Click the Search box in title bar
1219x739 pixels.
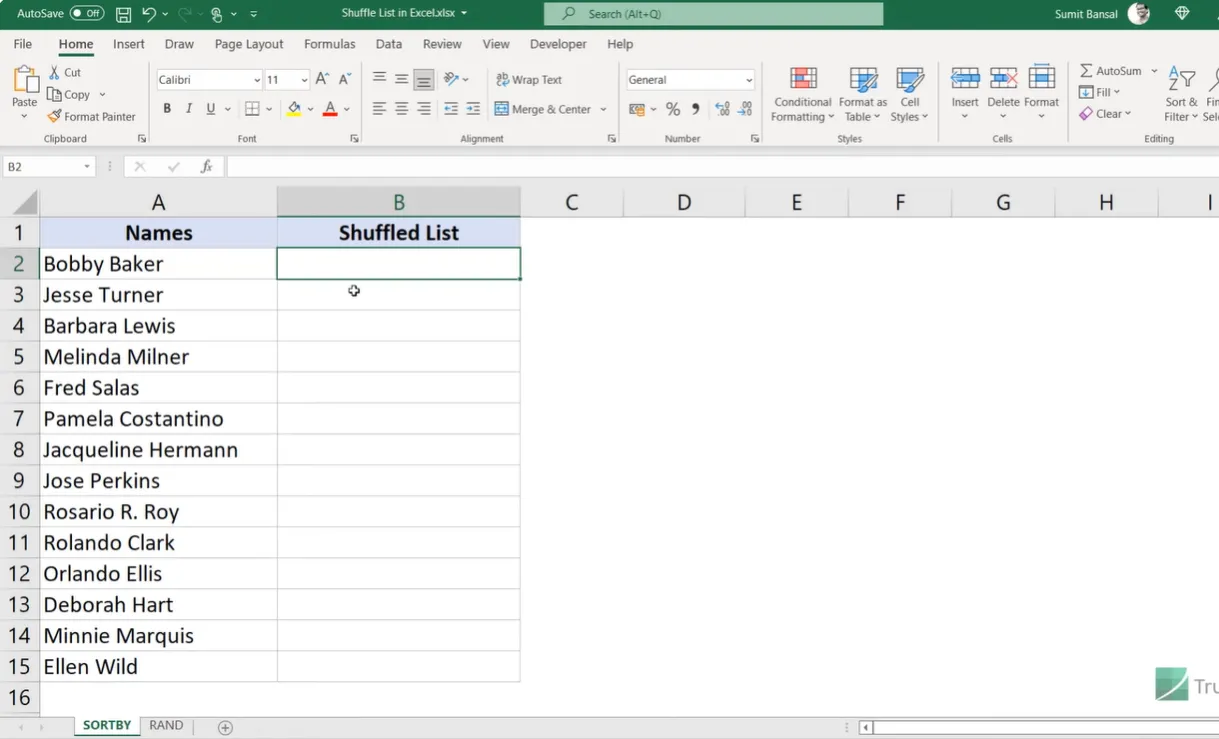tap(713, 14)
